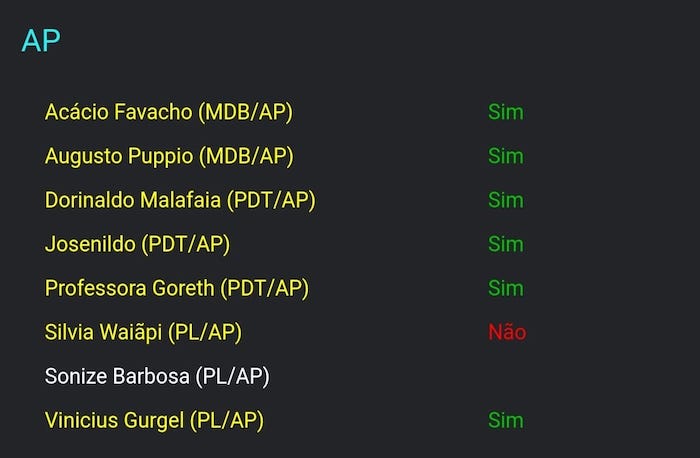The height and width of the screenshot is (458, 700).
Task: Click the red Não vote label
Action: 507,332
